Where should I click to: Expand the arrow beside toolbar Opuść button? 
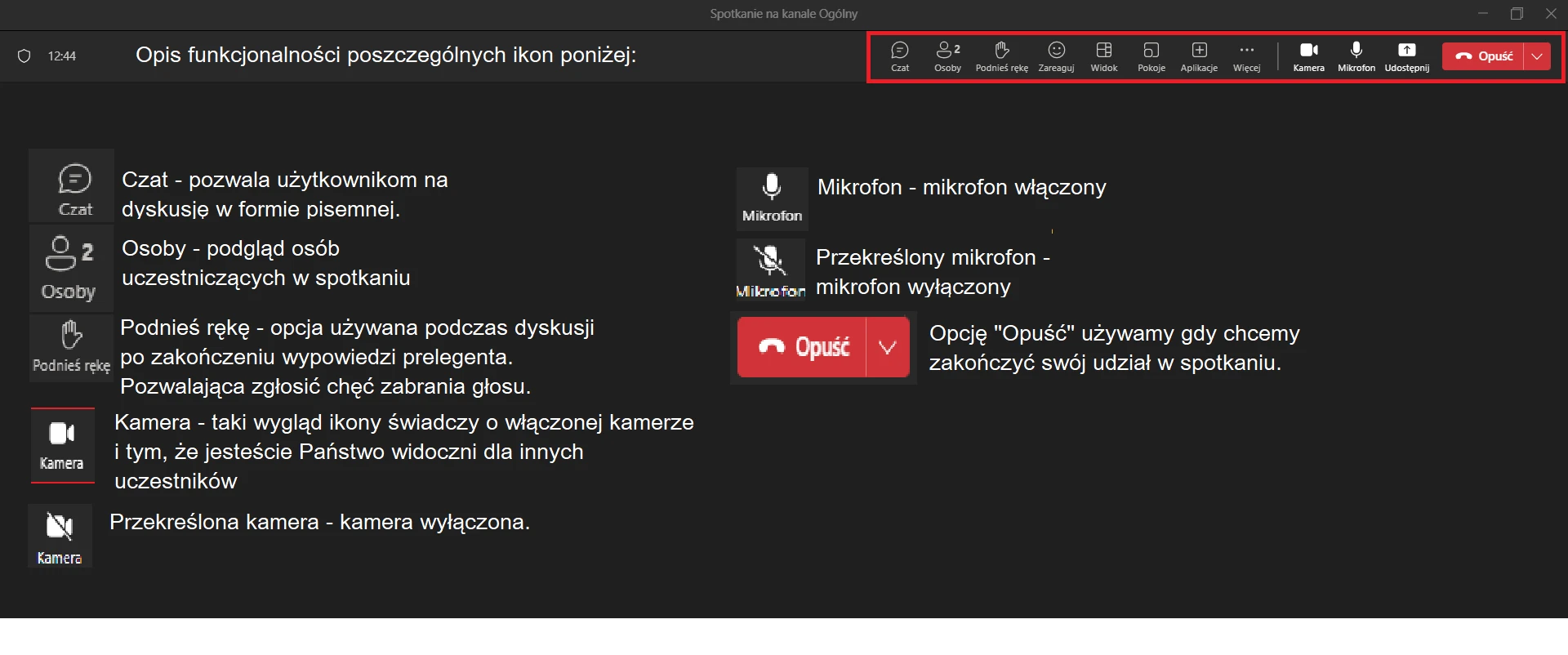pyautogui.click(x=1537, y=56)
